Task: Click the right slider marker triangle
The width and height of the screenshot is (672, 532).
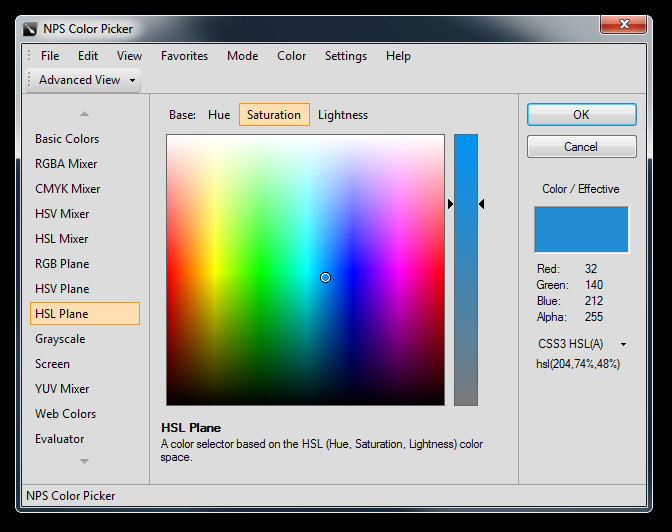Action: [482, 204]
